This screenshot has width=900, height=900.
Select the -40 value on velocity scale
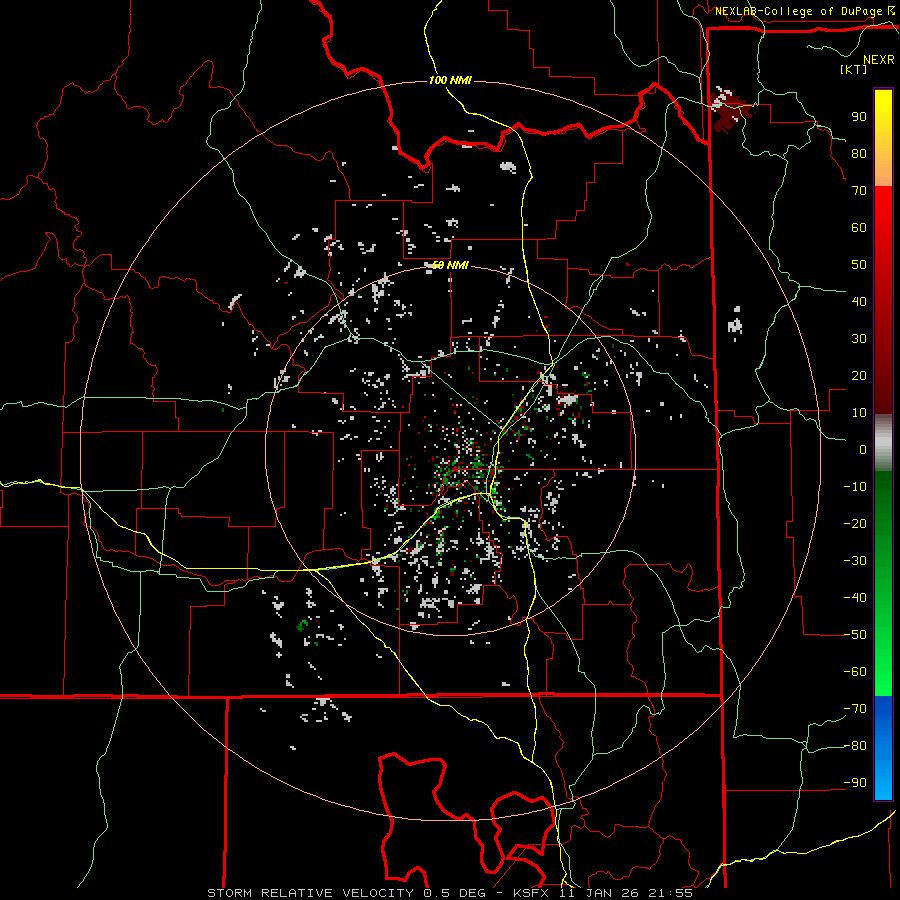pos(855,598)
